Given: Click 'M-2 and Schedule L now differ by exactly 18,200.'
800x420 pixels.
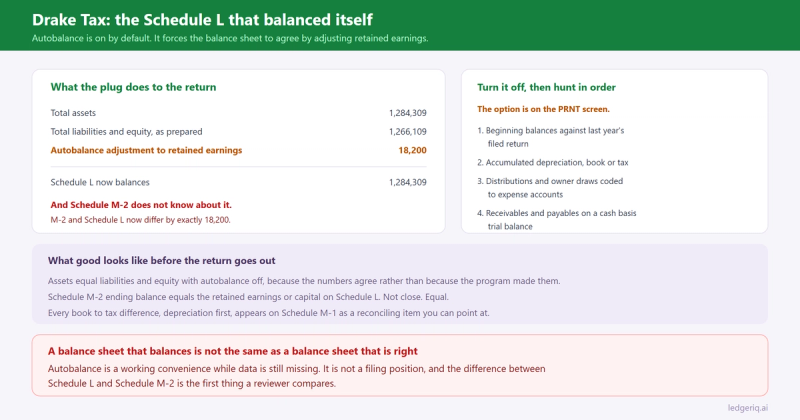Looking at the screenshot, I should (x=140, y=220).
